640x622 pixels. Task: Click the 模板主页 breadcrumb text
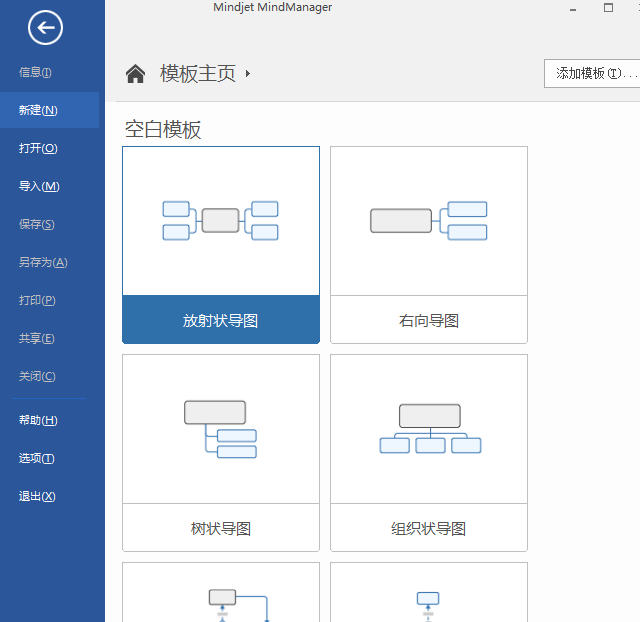(x=198, y=74)
